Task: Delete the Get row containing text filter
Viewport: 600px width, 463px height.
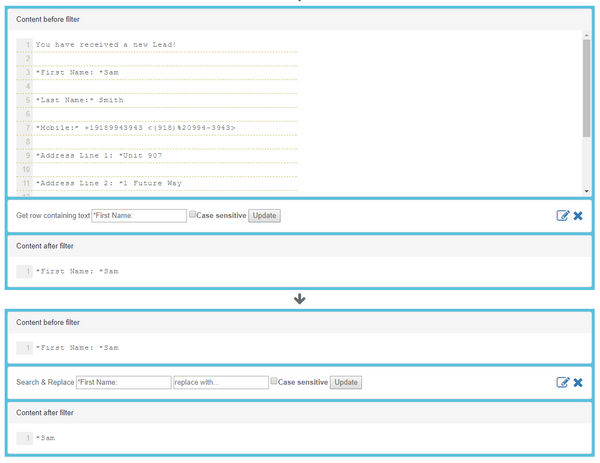Action: click(x=578, y=215)
